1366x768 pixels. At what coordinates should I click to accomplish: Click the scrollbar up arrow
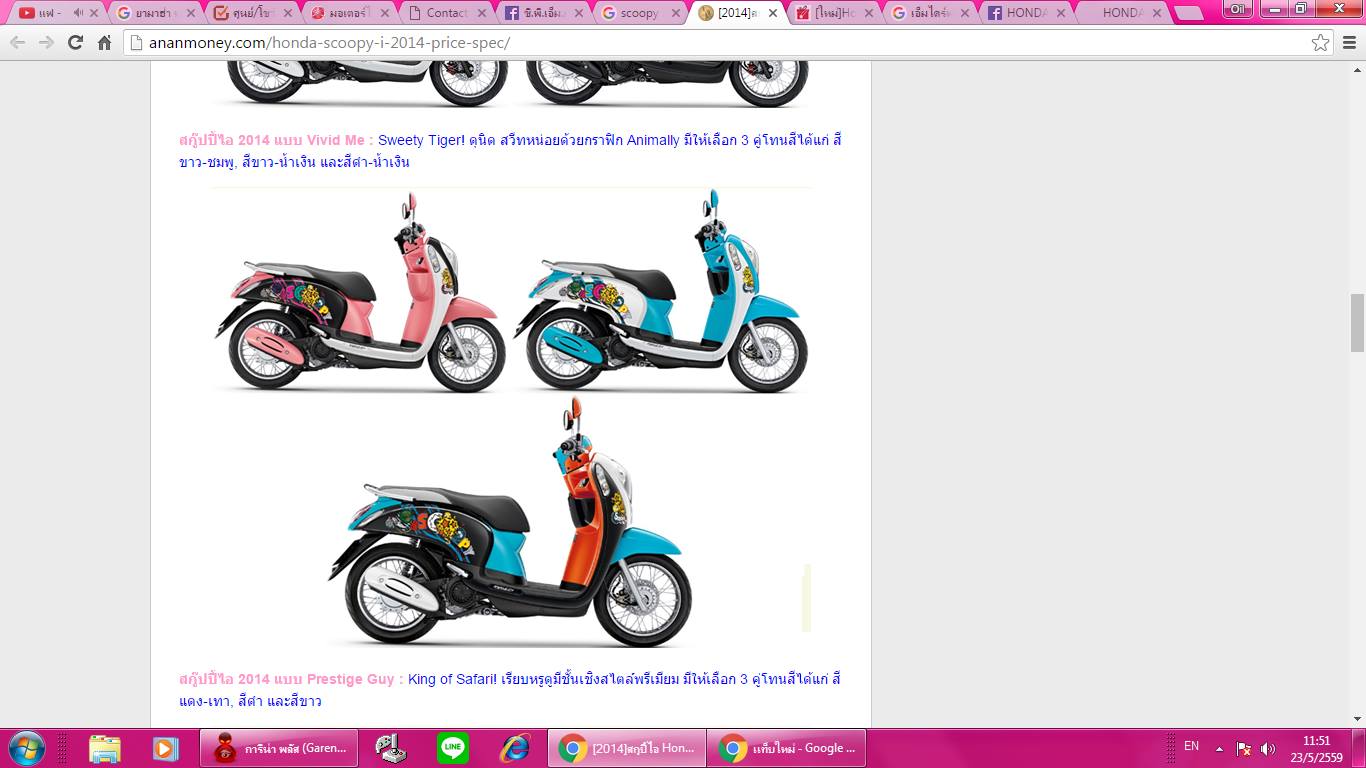pyautogui.click(x=1357, y=69)
